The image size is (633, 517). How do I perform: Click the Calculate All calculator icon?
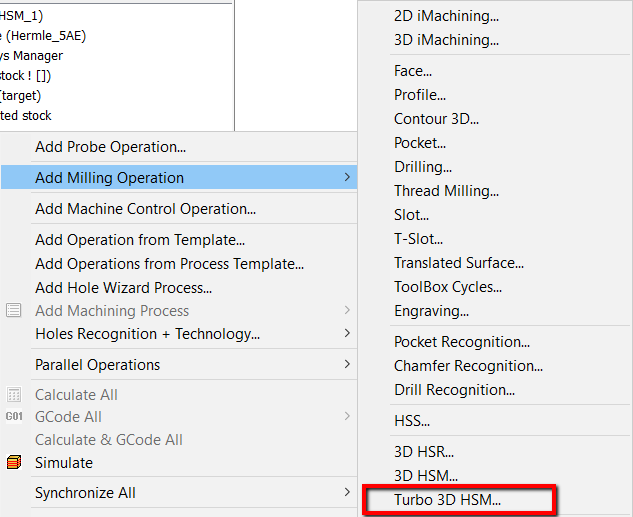coord(14,395)
